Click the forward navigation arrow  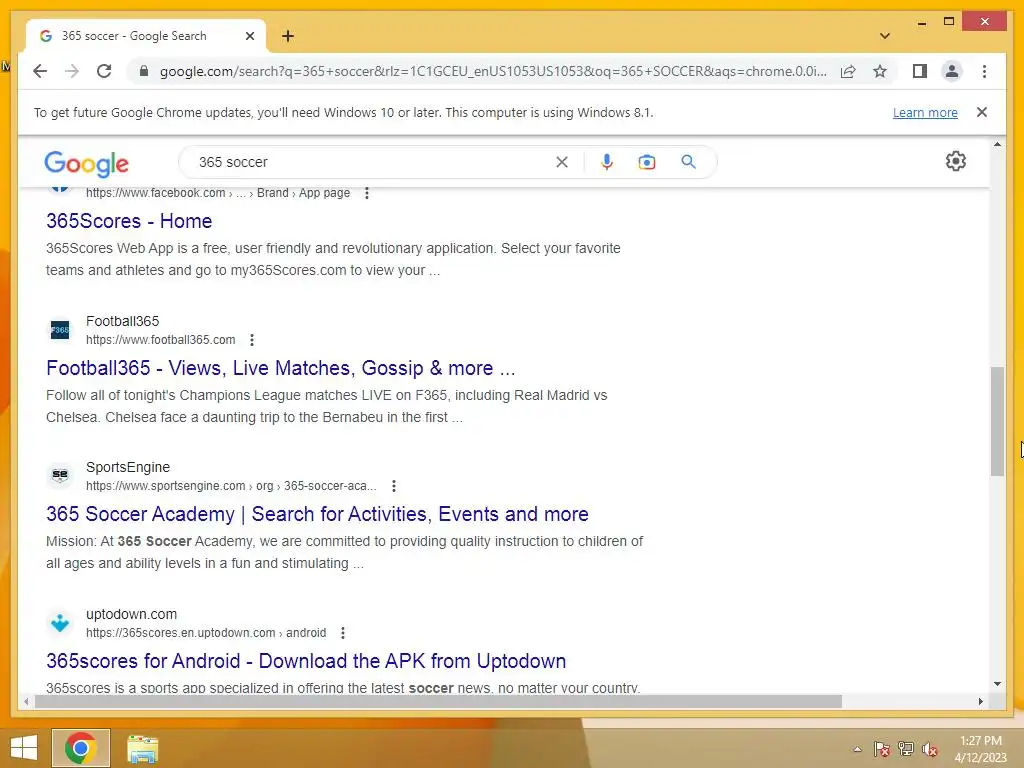point(72,71)
